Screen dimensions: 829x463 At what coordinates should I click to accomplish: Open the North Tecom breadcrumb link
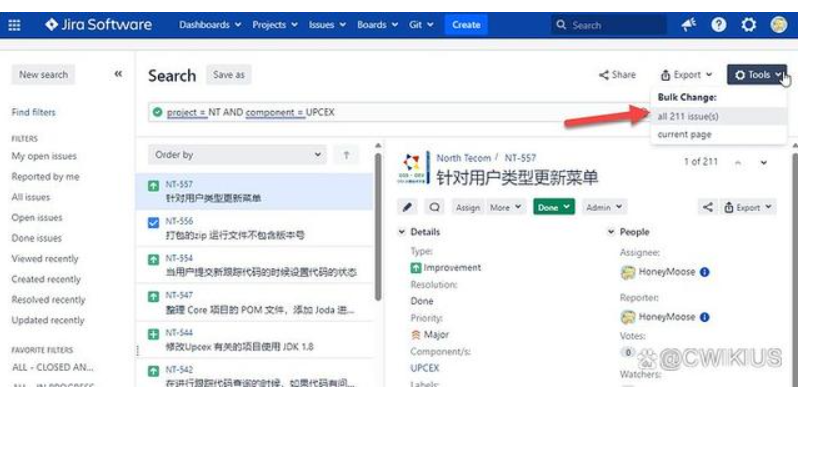(x=464, y=158)
